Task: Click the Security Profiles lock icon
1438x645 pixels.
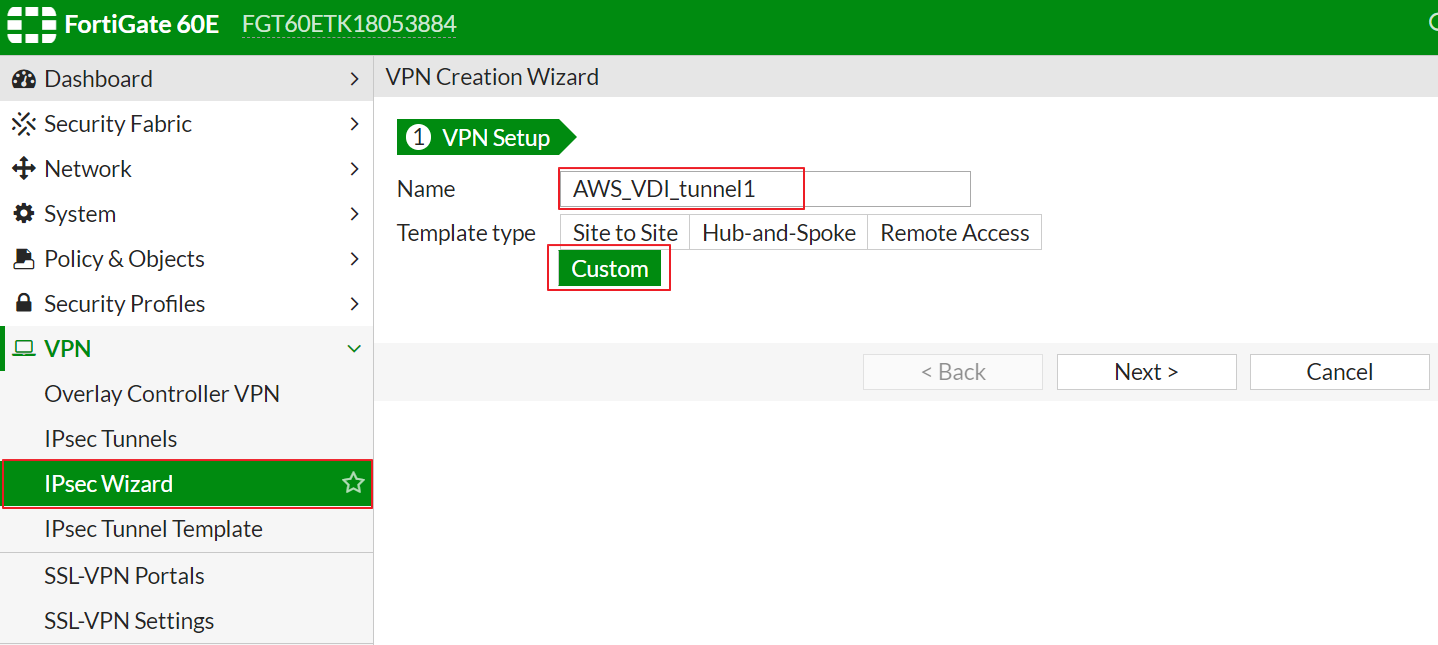Action: pos(24,304)
